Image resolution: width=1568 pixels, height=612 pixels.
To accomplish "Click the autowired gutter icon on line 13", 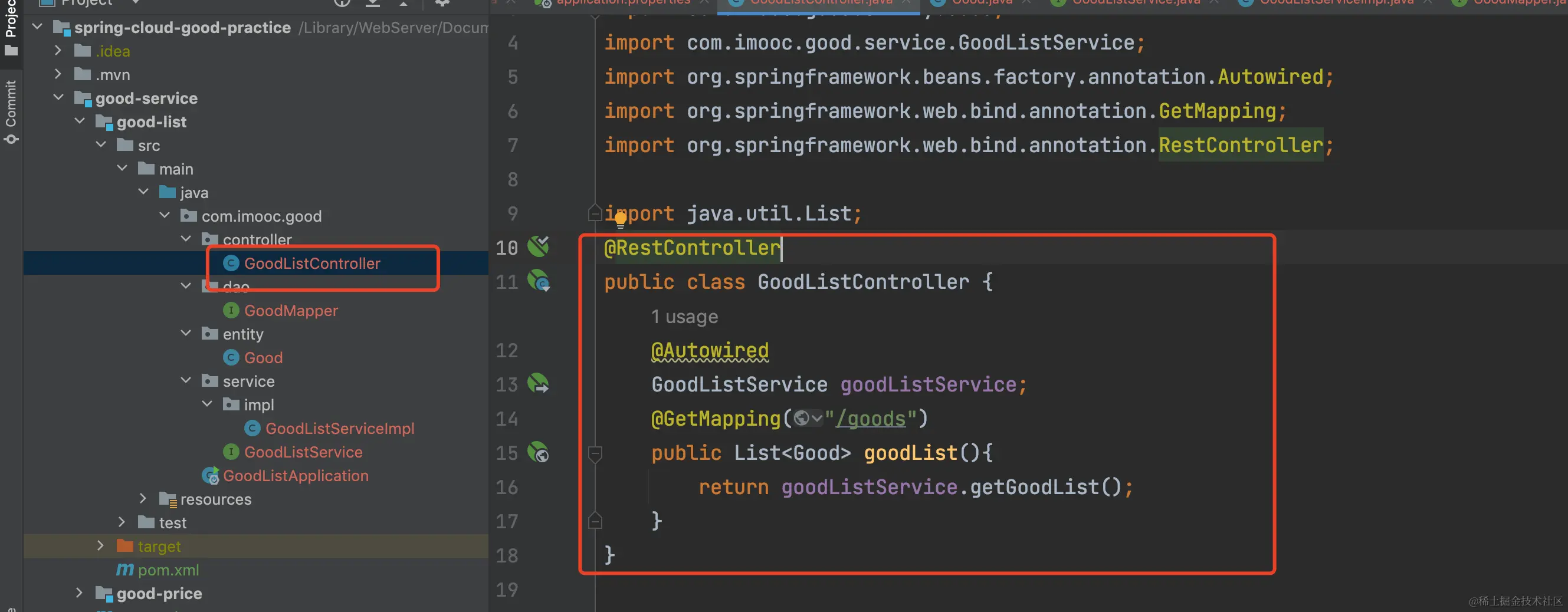I will (538, 384).
